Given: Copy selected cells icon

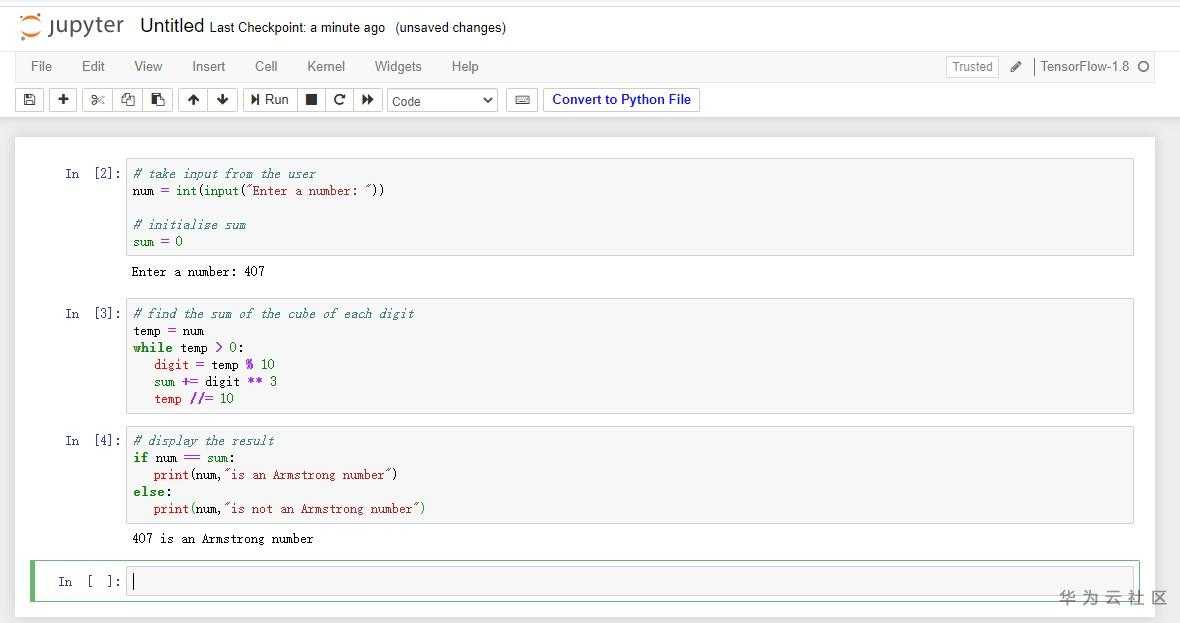Looking at the screenshot, I should pos(127,100).
